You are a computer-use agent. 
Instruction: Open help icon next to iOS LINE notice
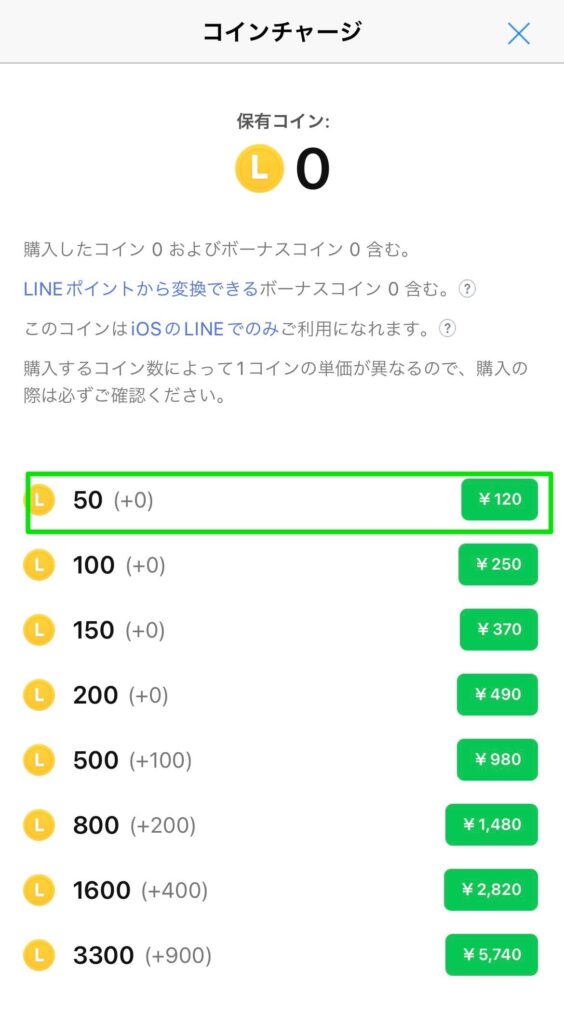pos(446,328)
